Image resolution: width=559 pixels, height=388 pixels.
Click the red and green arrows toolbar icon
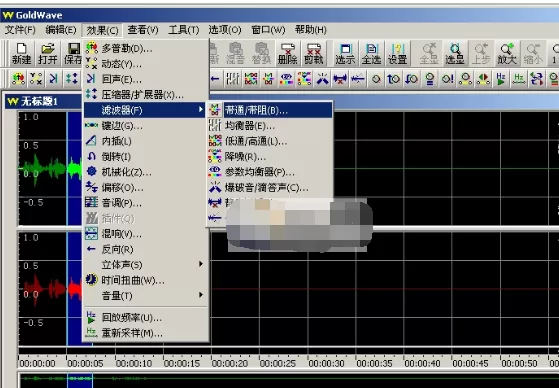483,79
